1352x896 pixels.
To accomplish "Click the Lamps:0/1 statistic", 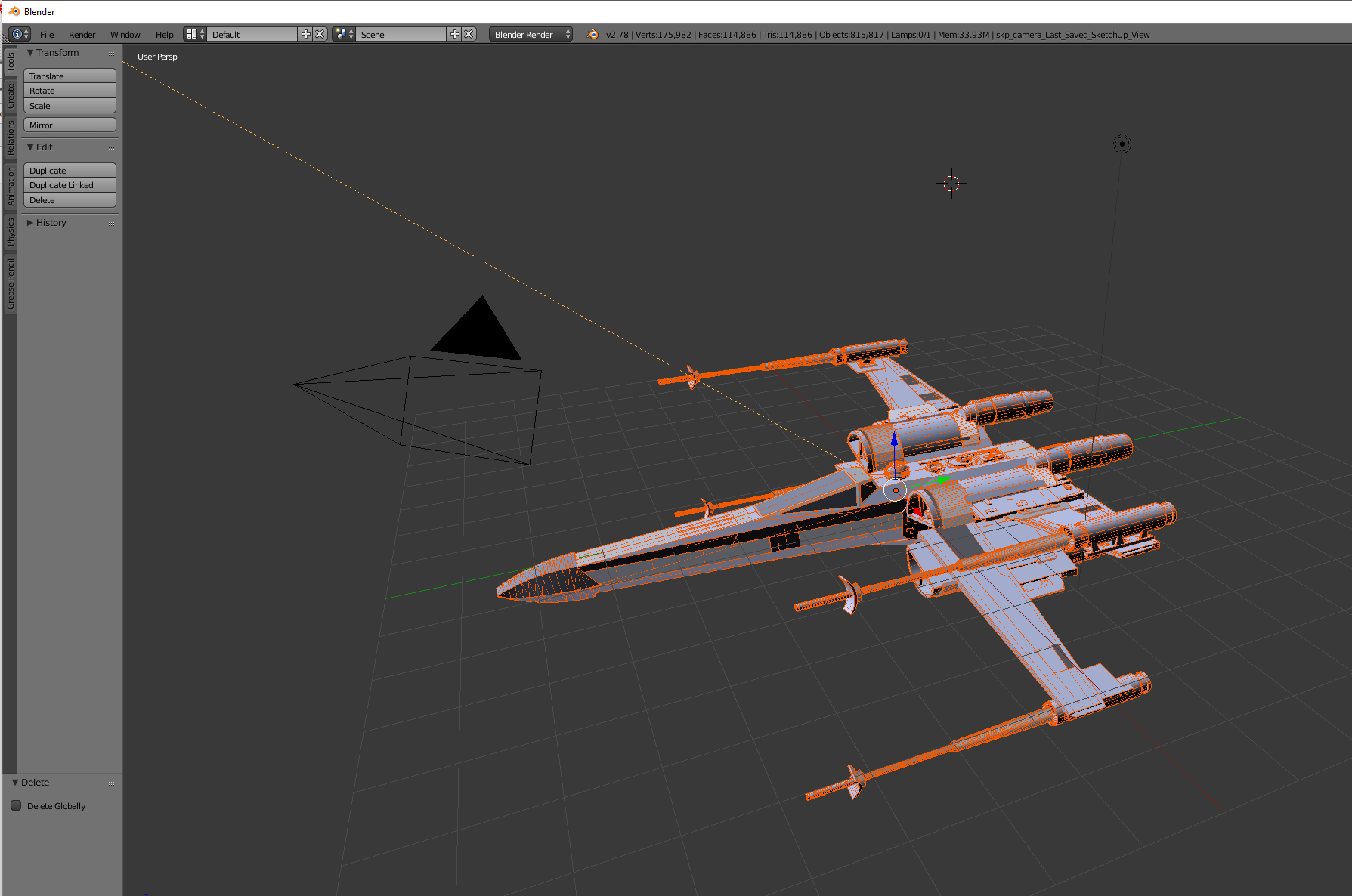I will click(911, 35).
